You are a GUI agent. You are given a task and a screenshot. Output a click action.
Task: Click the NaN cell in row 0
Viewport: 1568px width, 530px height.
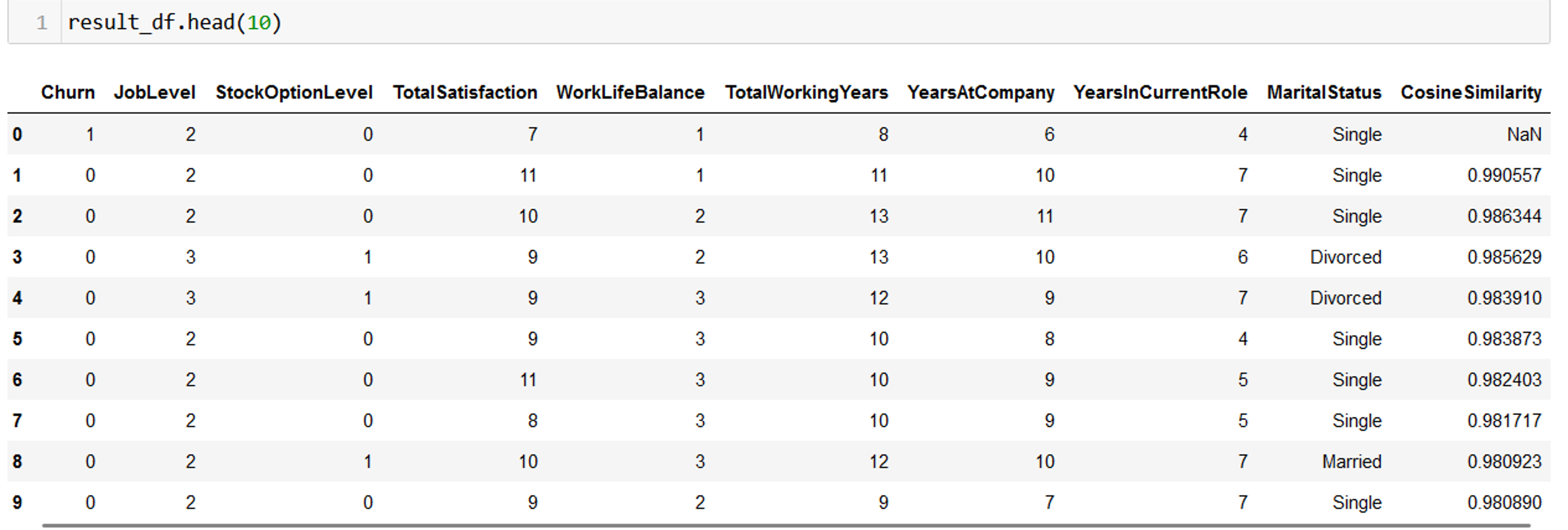point(1524,134)
